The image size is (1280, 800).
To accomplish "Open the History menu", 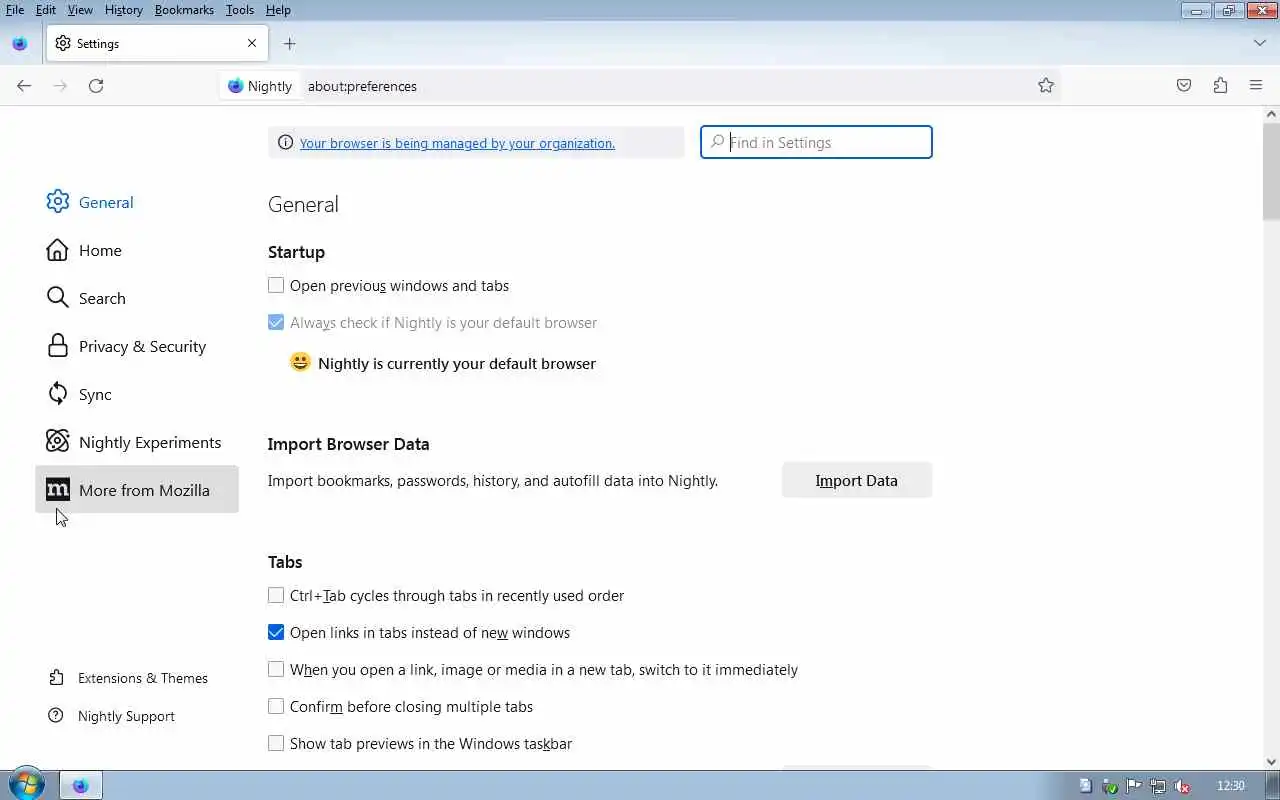I will point(123,10).
